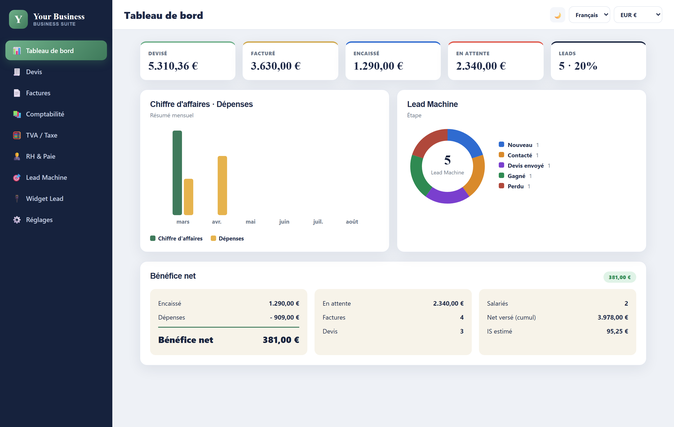674x427 pixels.
Task: Click the Nouveau blue legend swatch
Action: pos(501,144)
